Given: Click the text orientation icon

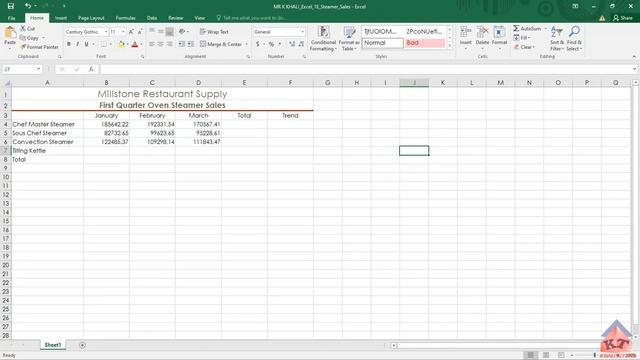Looking at the screenshot, I should pos(182,31).
